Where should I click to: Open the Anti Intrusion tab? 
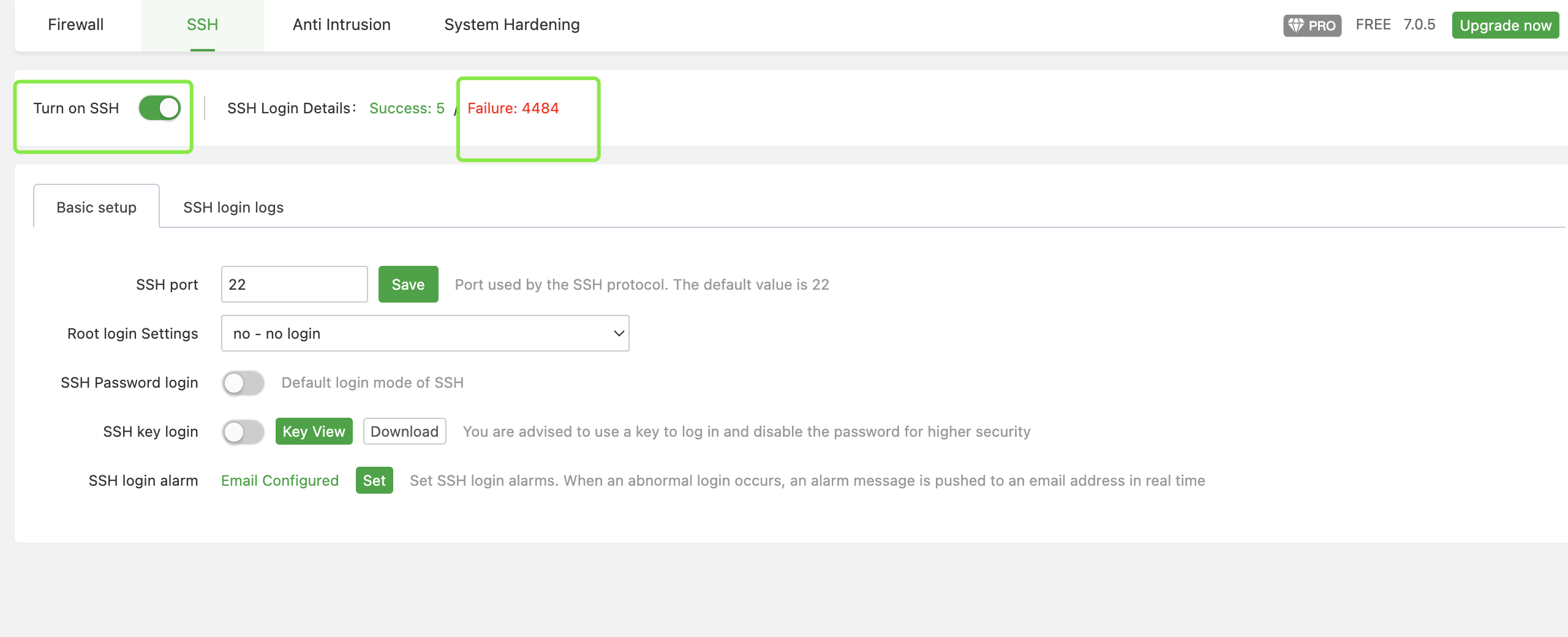(341, 24)
